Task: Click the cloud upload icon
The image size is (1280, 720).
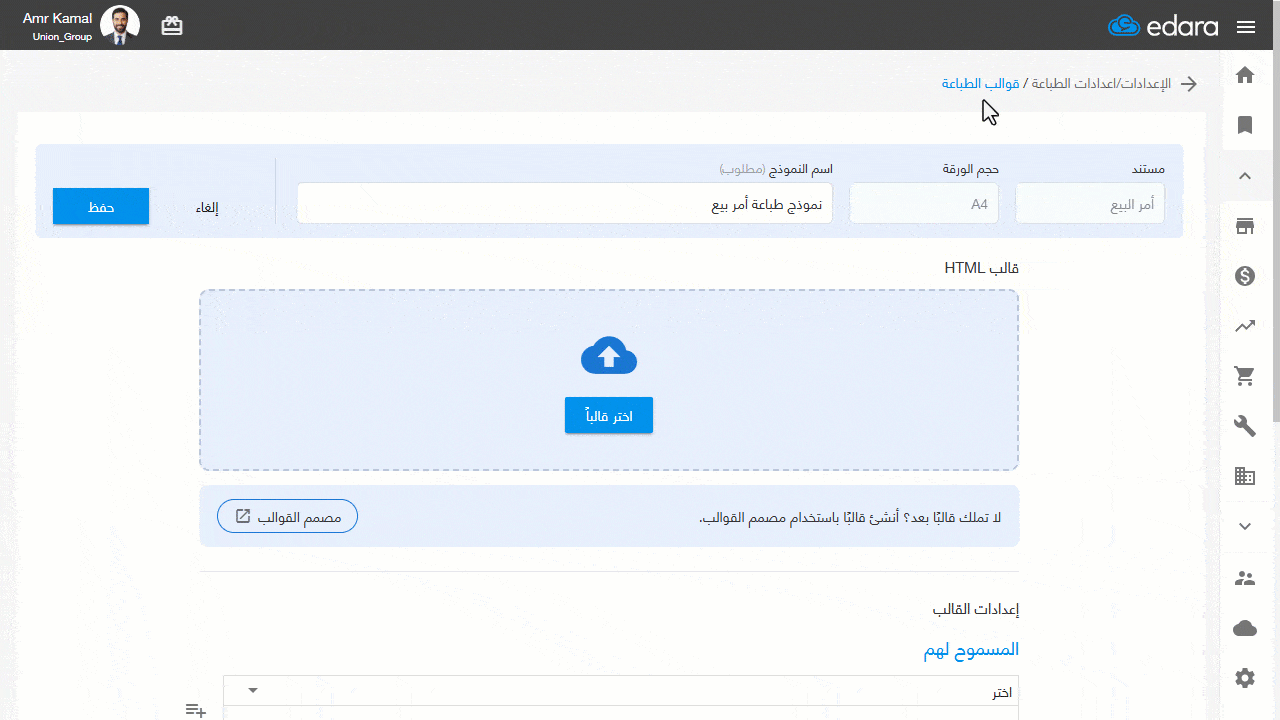Action: point(609,355)
